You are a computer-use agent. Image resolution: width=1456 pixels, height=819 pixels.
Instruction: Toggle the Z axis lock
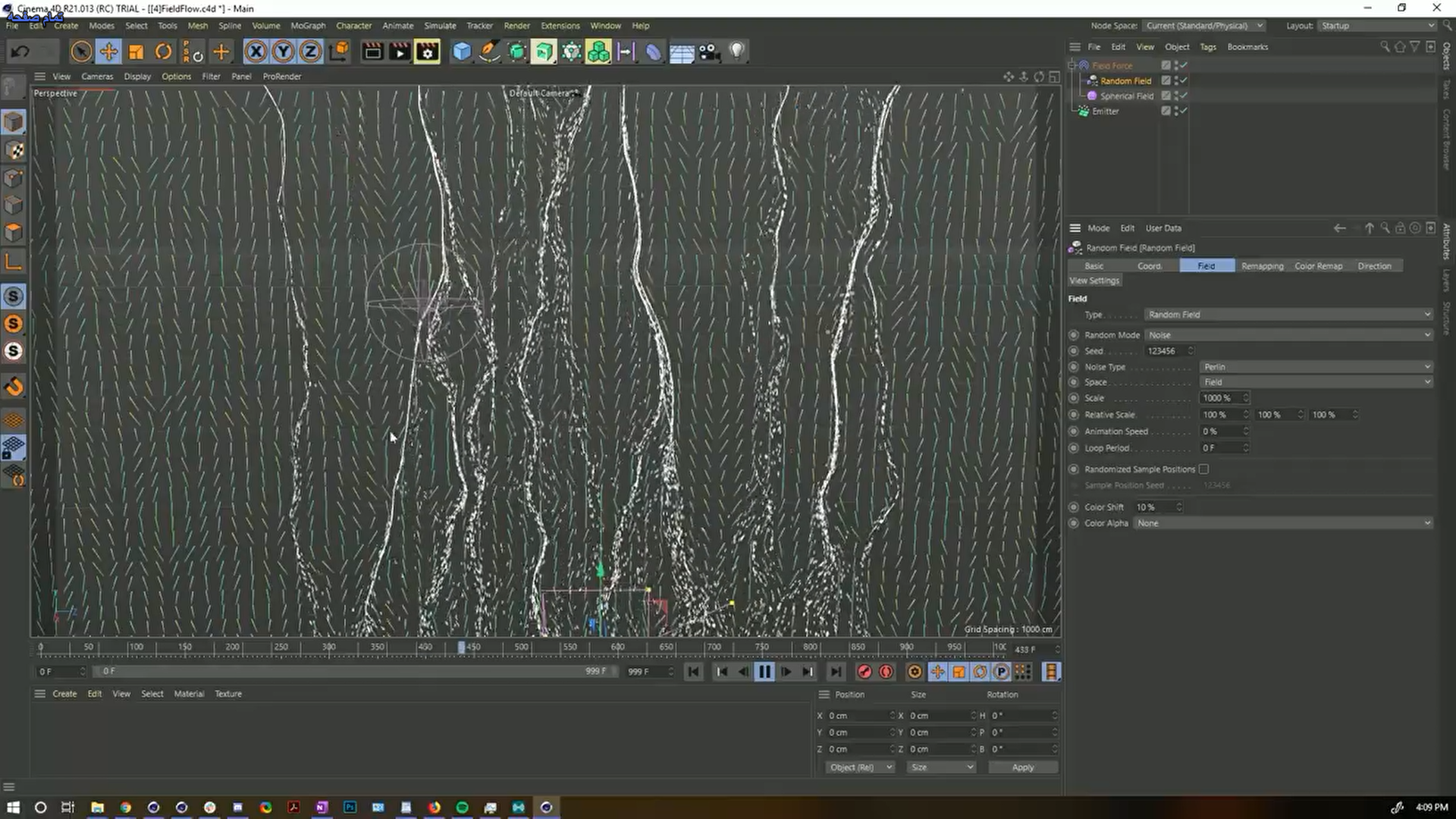pos(310,52)
